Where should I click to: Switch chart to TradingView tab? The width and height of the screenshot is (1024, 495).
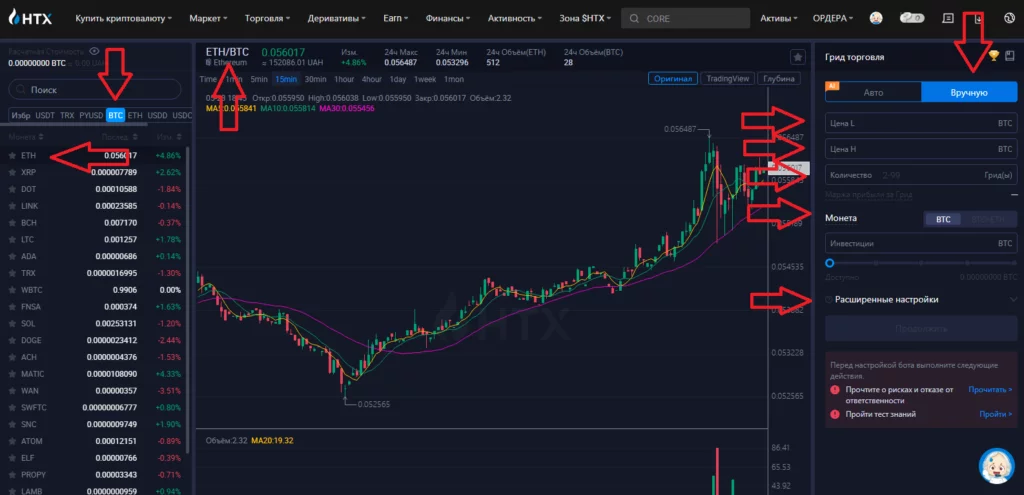pos(725,79)
